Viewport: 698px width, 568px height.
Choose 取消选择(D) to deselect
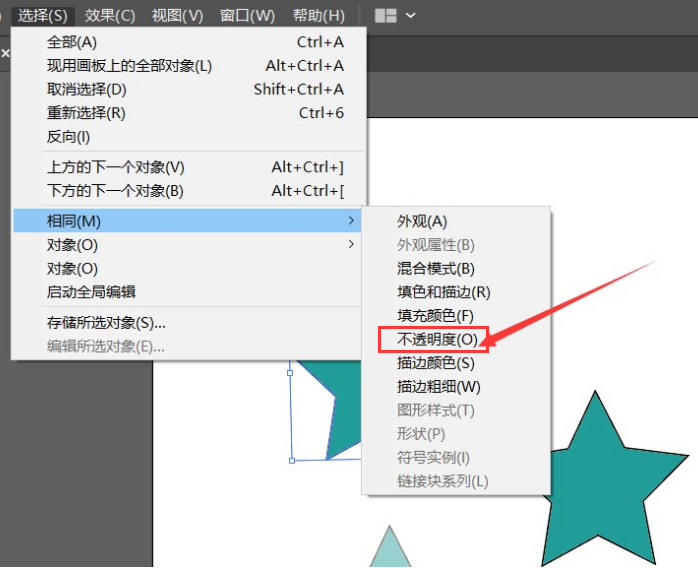click(190, 89)
